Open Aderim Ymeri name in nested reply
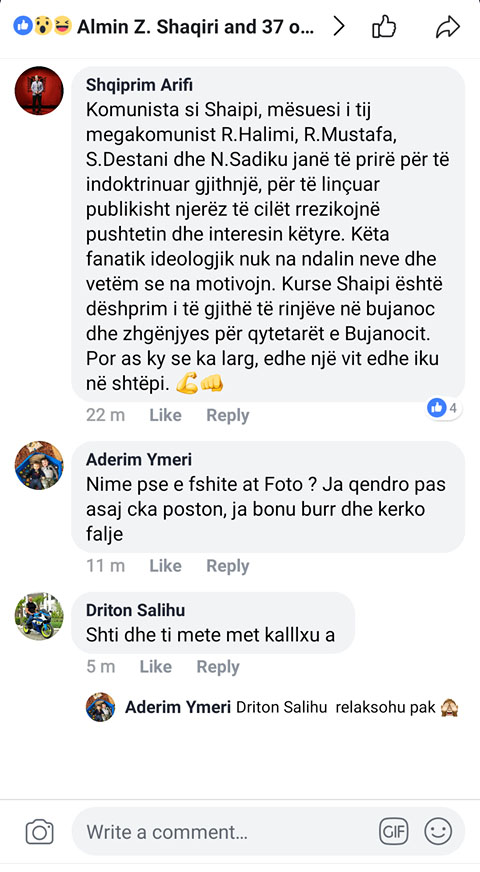Screen dimensions: 480x872 [x=177, y=707]
